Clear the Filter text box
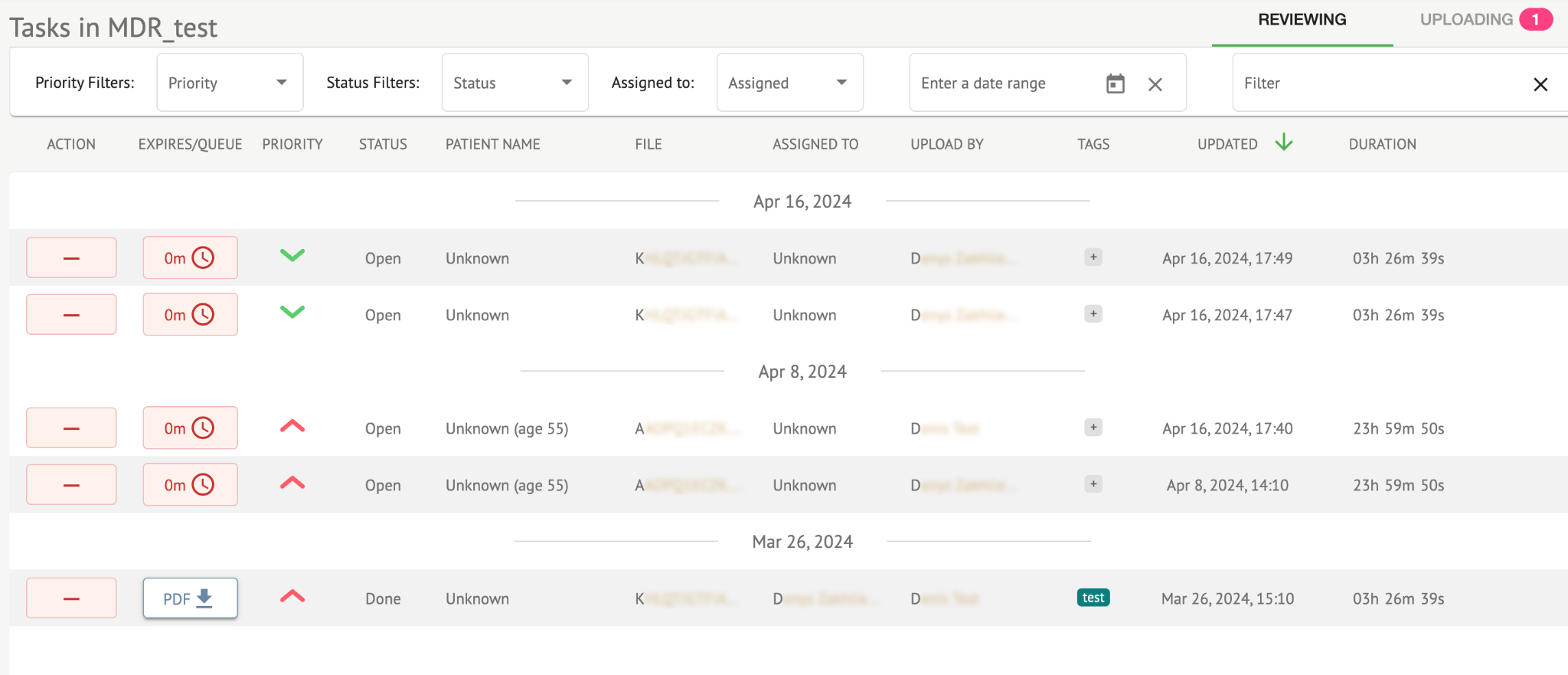1568x675 pixels. pyautogui.click(x=1540, y=84)
